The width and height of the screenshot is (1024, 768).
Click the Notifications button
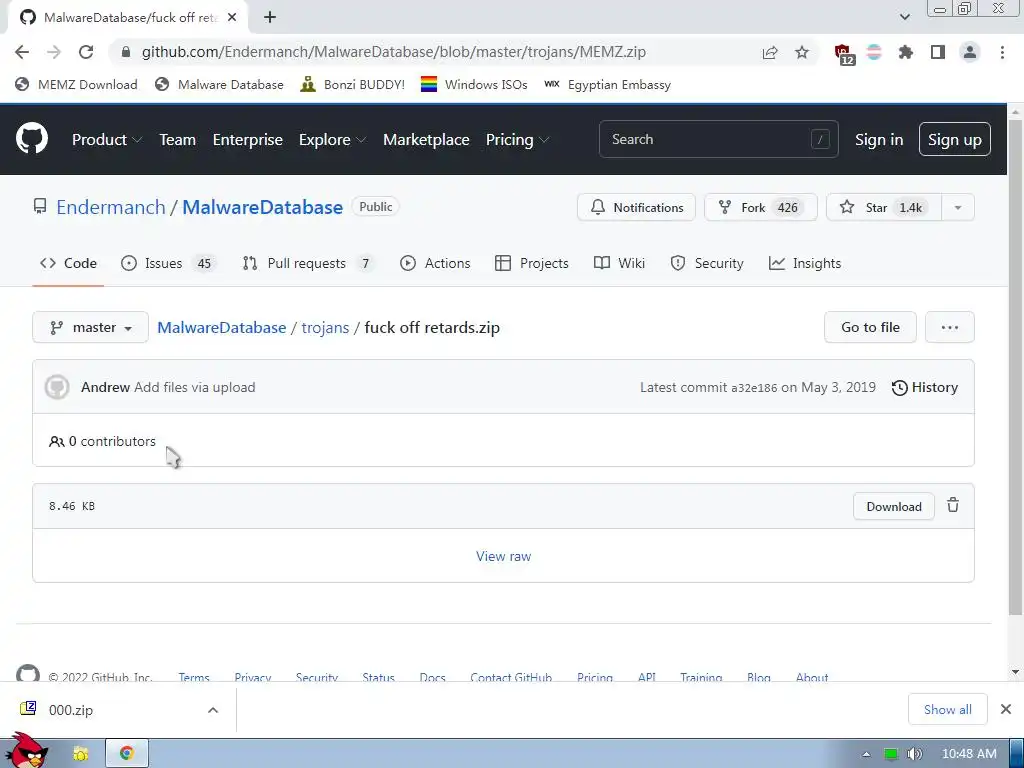[636, 208]
